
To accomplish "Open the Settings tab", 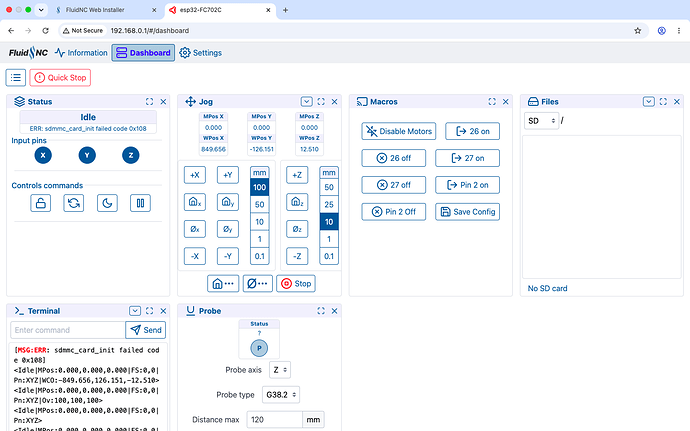I will point(201,53).
